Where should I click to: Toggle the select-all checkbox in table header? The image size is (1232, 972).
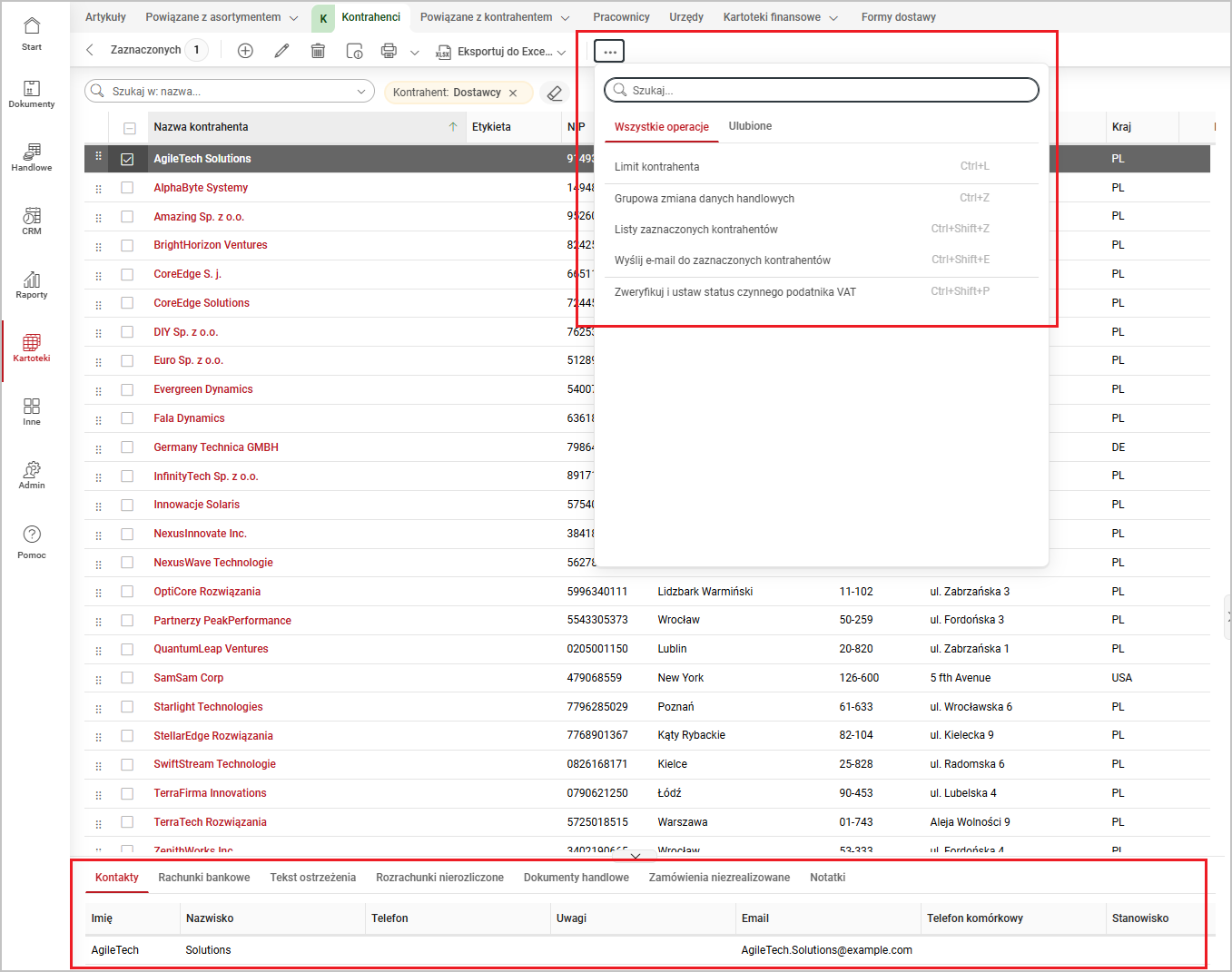[129, 128]
